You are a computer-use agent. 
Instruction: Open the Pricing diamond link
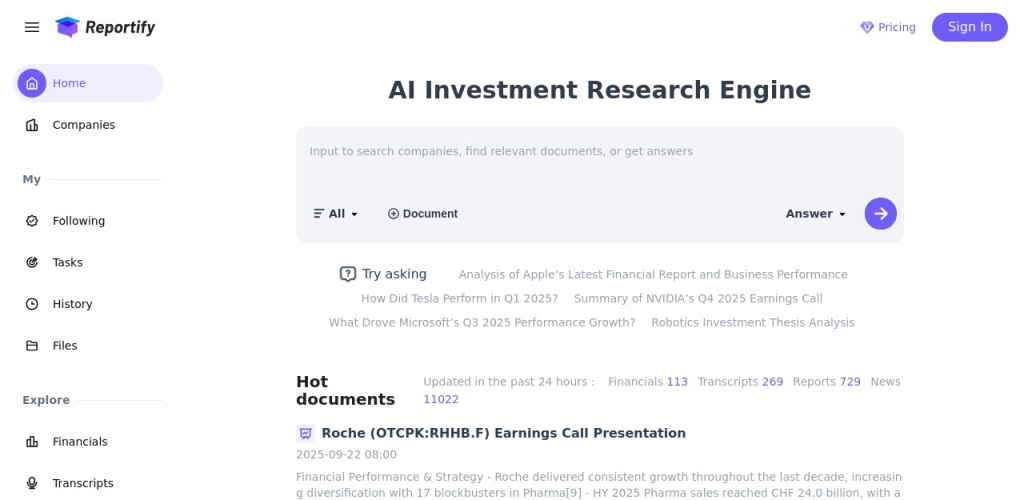click(x=888, y=27)
